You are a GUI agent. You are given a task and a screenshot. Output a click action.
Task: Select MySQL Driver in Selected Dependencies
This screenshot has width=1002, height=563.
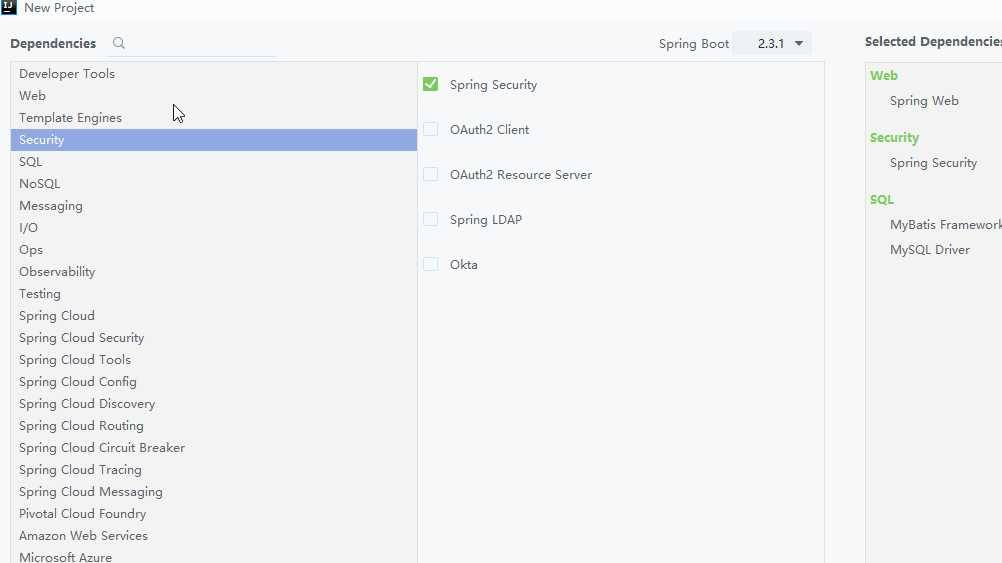click(930, 250)
